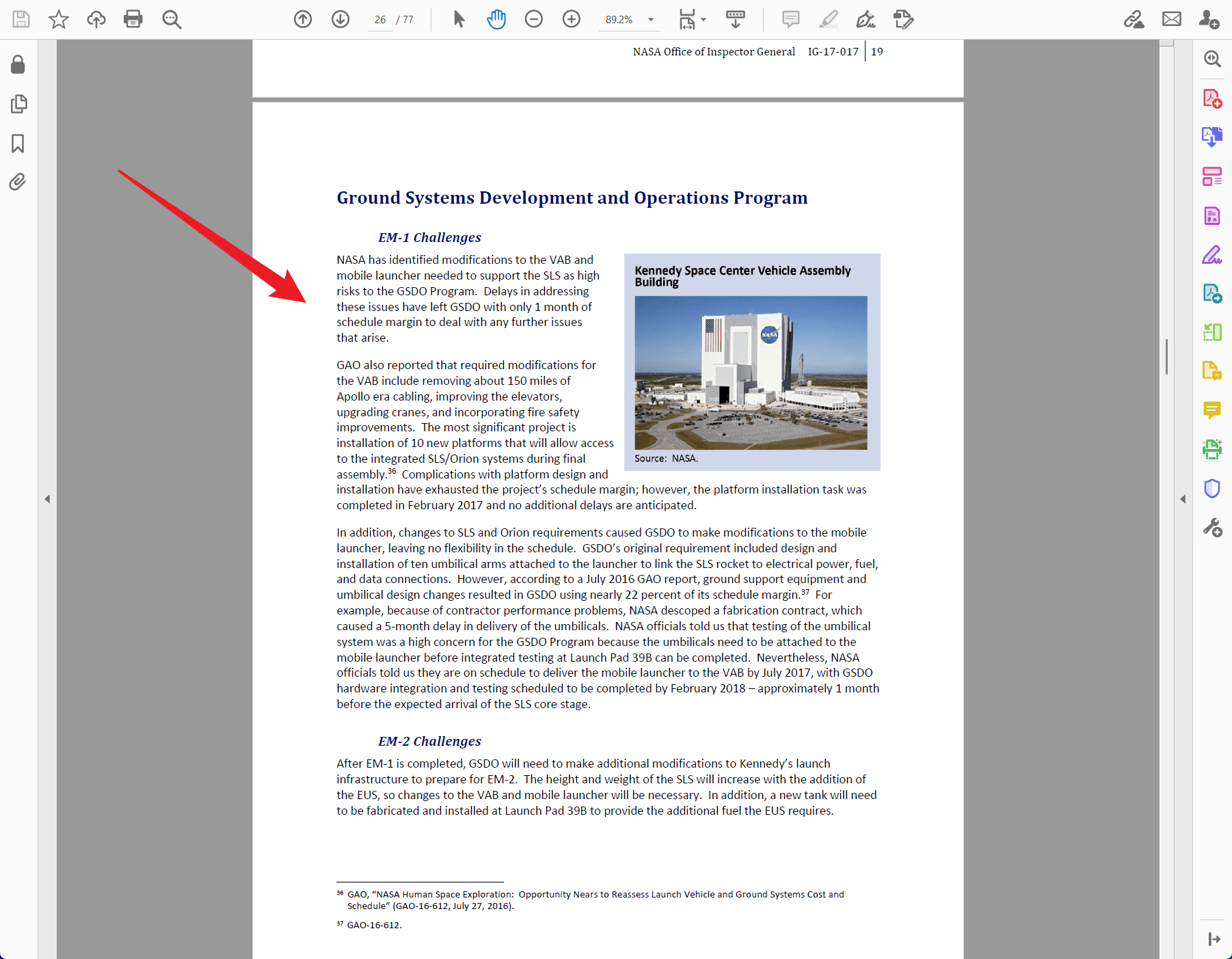This screenshot has height=959, width=1232.
Task: Zoom out using the minus button
Action: pyautogui.click(x=534, y=19)
